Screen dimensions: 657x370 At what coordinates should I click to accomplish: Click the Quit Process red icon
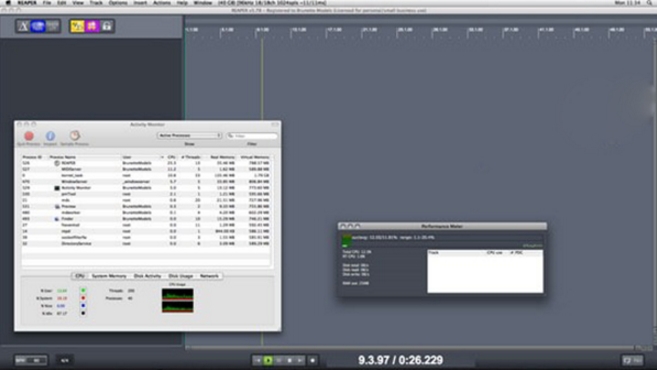(x=29, y=136)
